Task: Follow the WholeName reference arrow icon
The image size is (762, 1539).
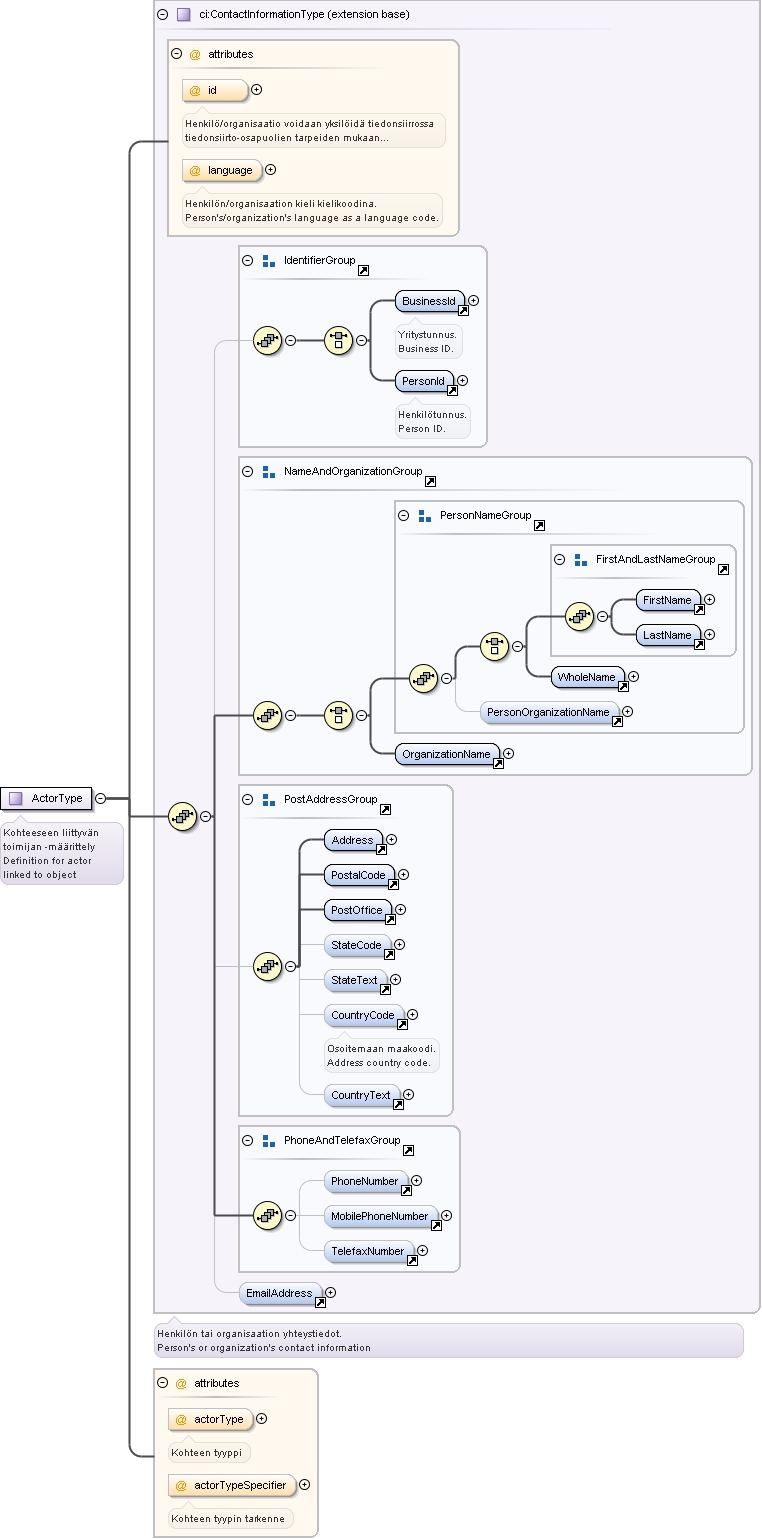Action: [622, 686]
